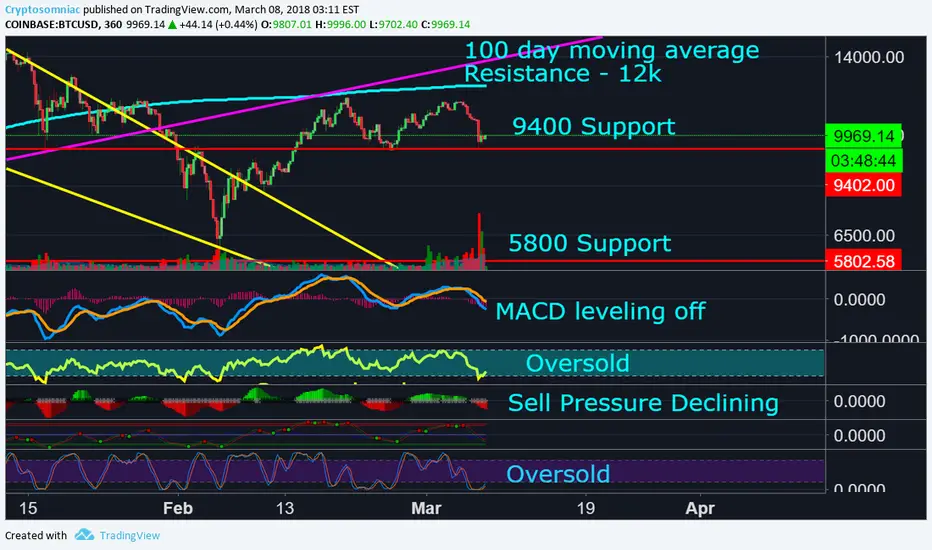
Task: Click the 6500.00 price axis value
Action: point(864,235)
